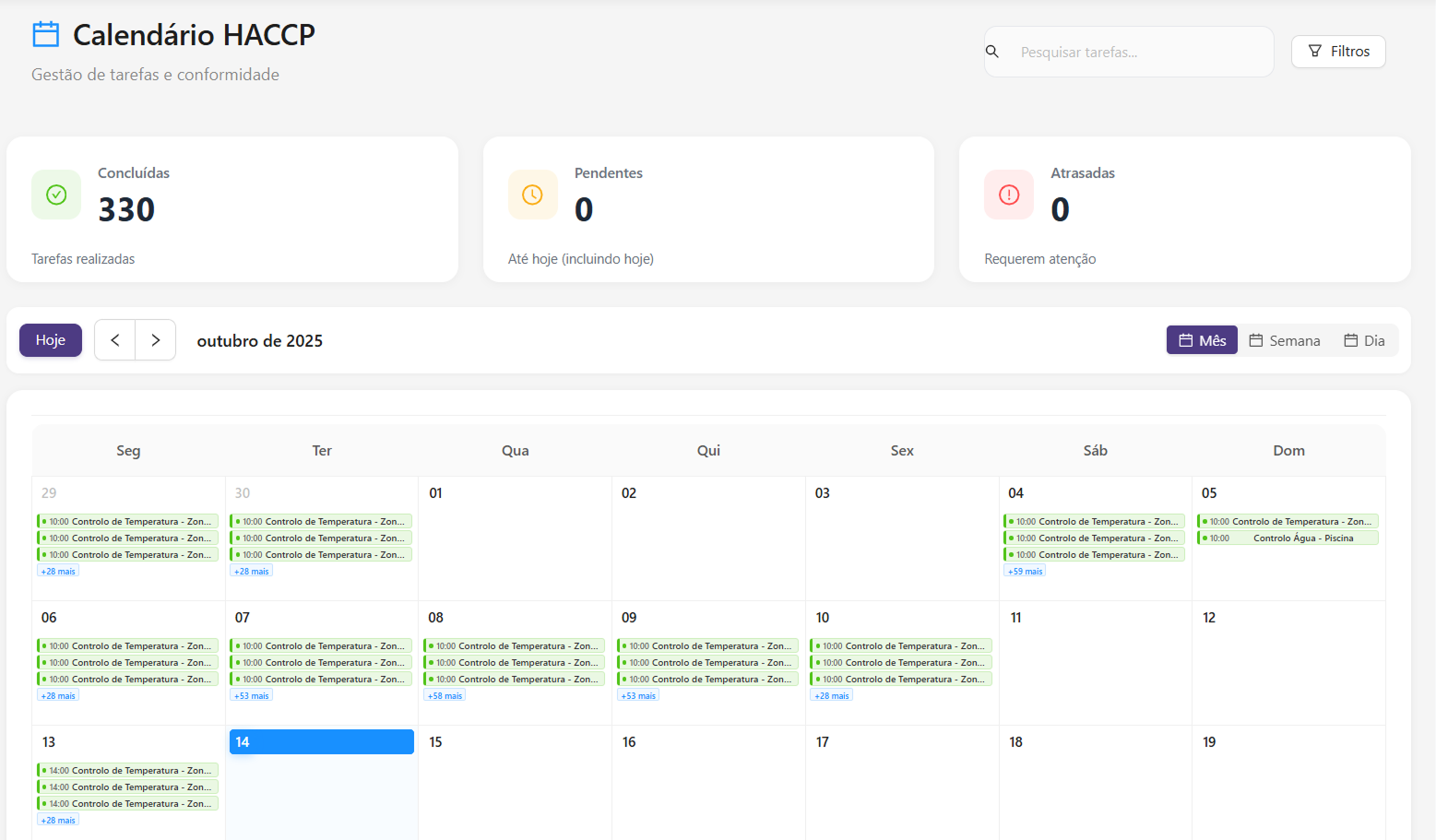
Task: Expand +59 mais tasks on day 04
Action: click(x=1025, y=572)
